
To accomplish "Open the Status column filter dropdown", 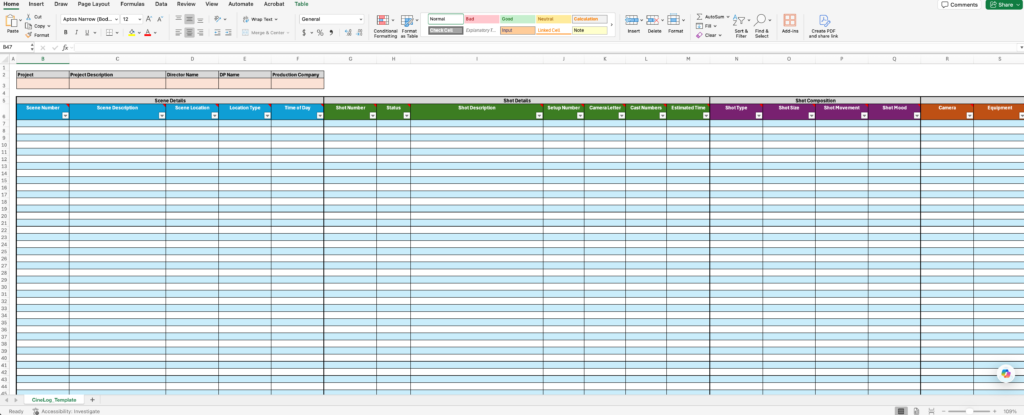I will [x=406, y=115].
